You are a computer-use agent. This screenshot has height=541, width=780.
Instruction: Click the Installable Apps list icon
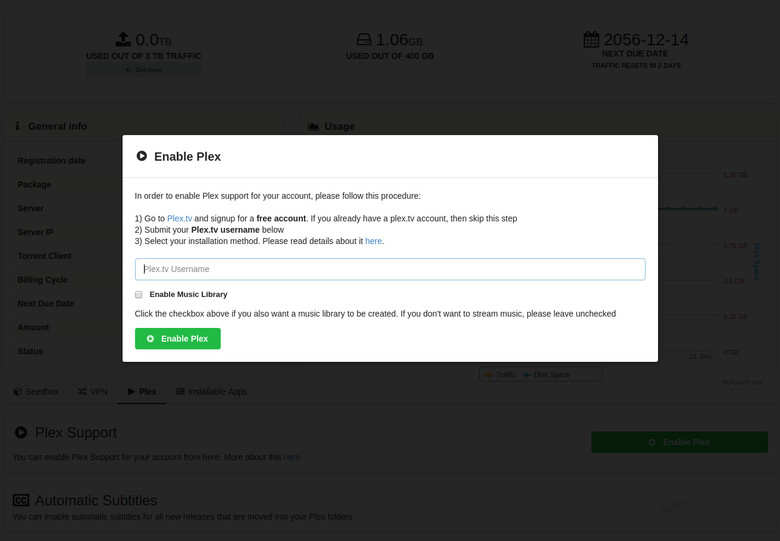point(180,392)
